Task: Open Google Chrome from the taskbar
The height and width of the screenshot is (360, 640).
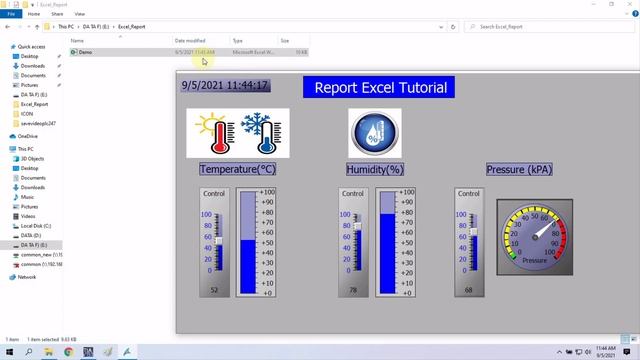Action: pos(68,352)
